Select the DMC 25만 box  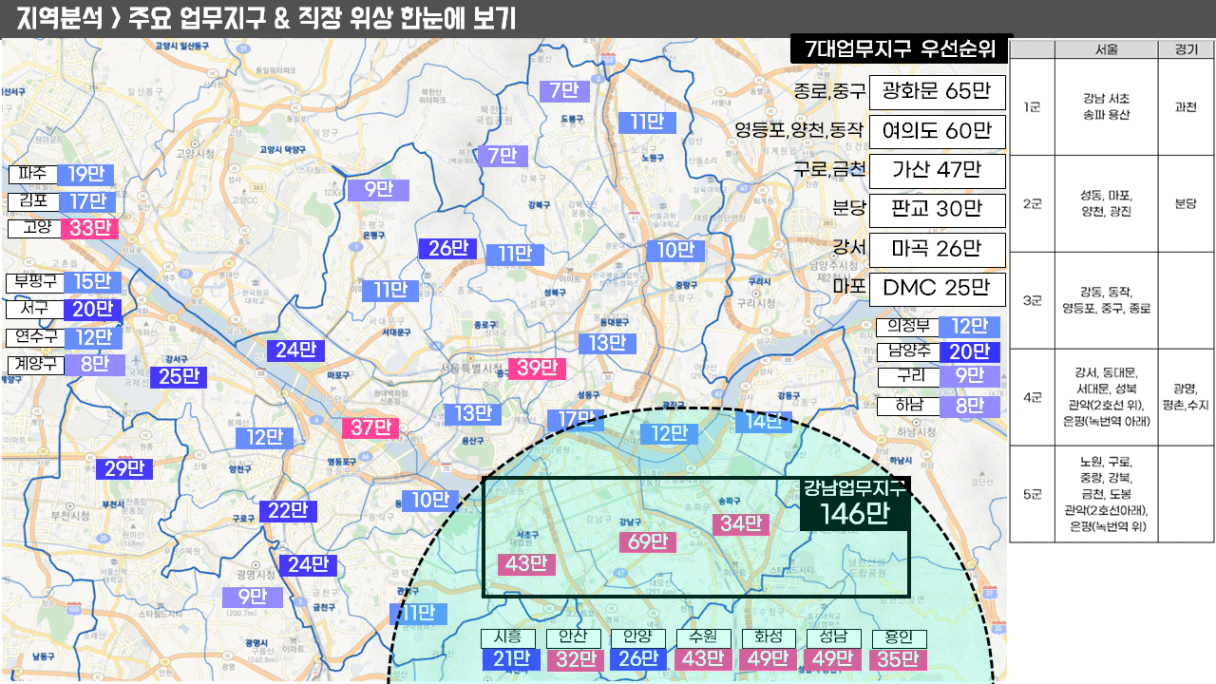coord(936,289)
